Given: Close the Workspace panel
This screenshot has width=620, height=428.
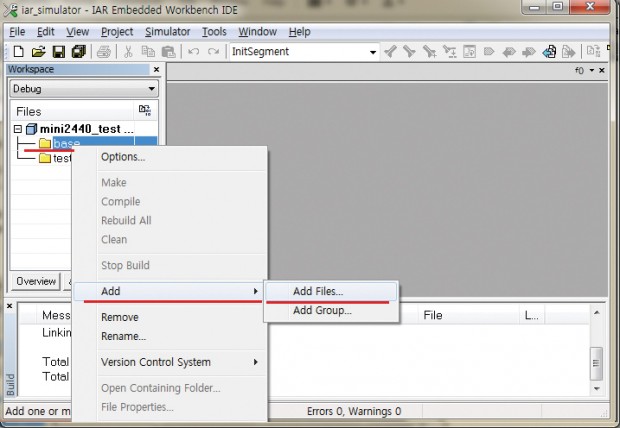Looking at the screenshot, I should click(x=157, y=70).
